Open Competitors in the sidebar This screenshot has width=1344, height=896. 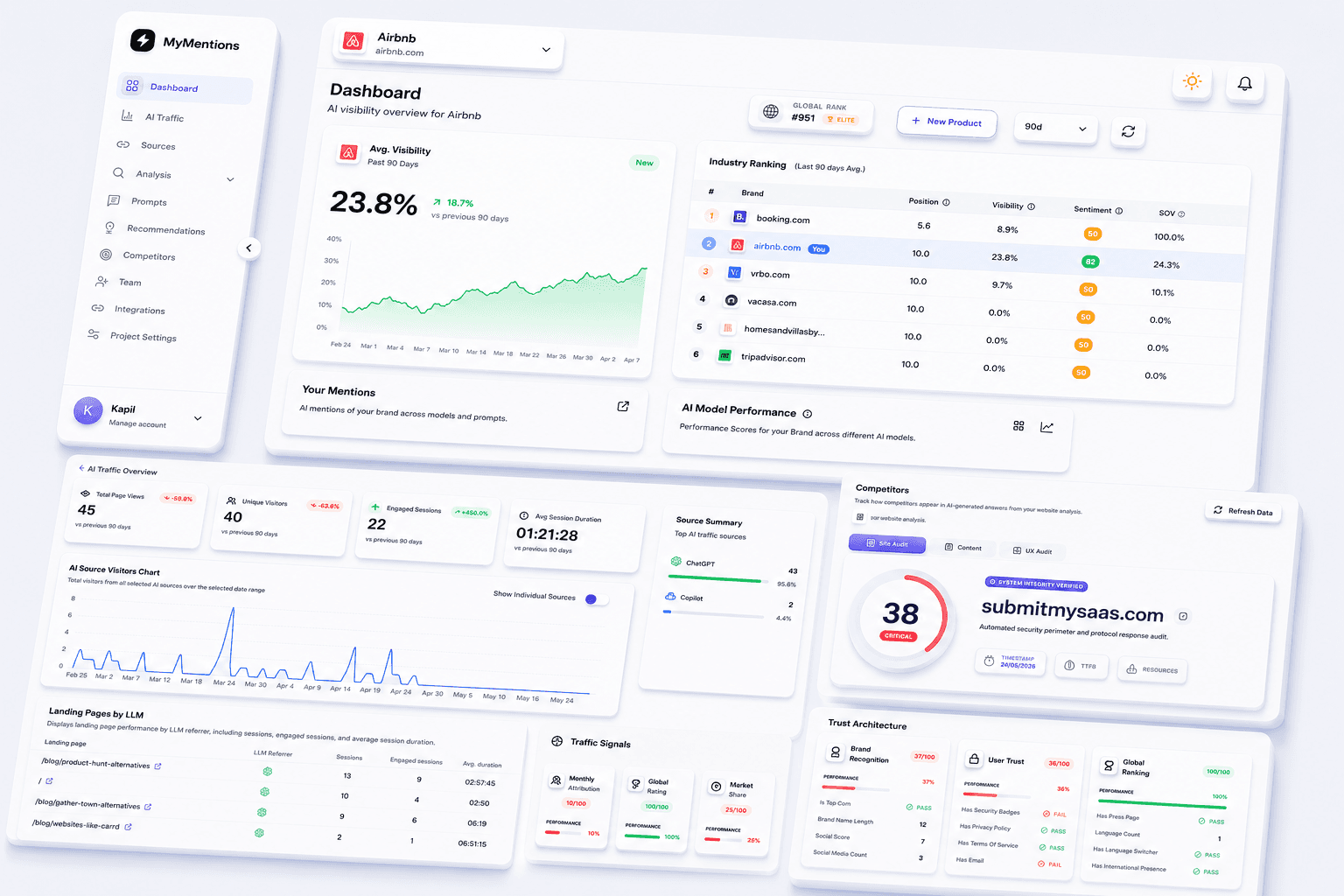click(x=149, y=256)
